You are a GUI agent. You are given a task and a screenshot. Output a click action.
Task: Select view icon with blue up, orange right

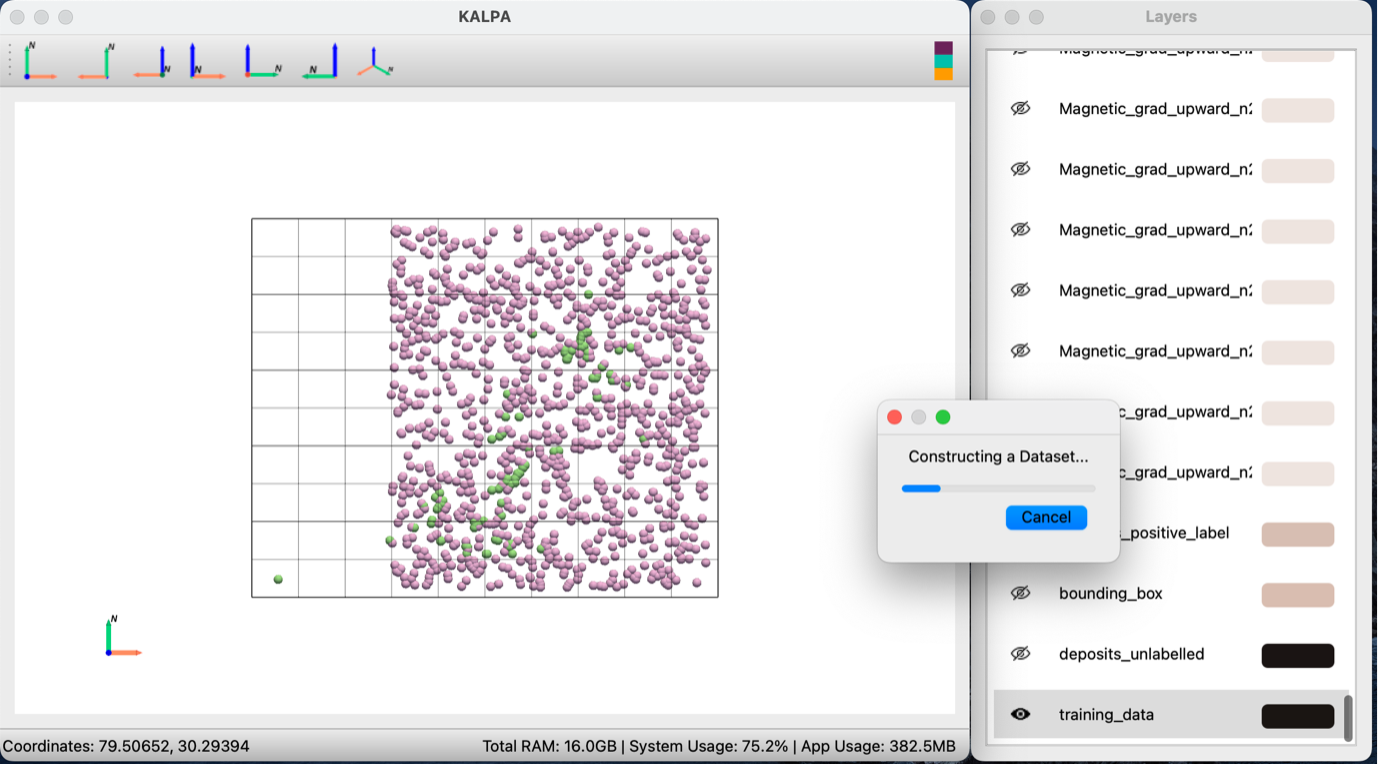(x=207, y=61)
